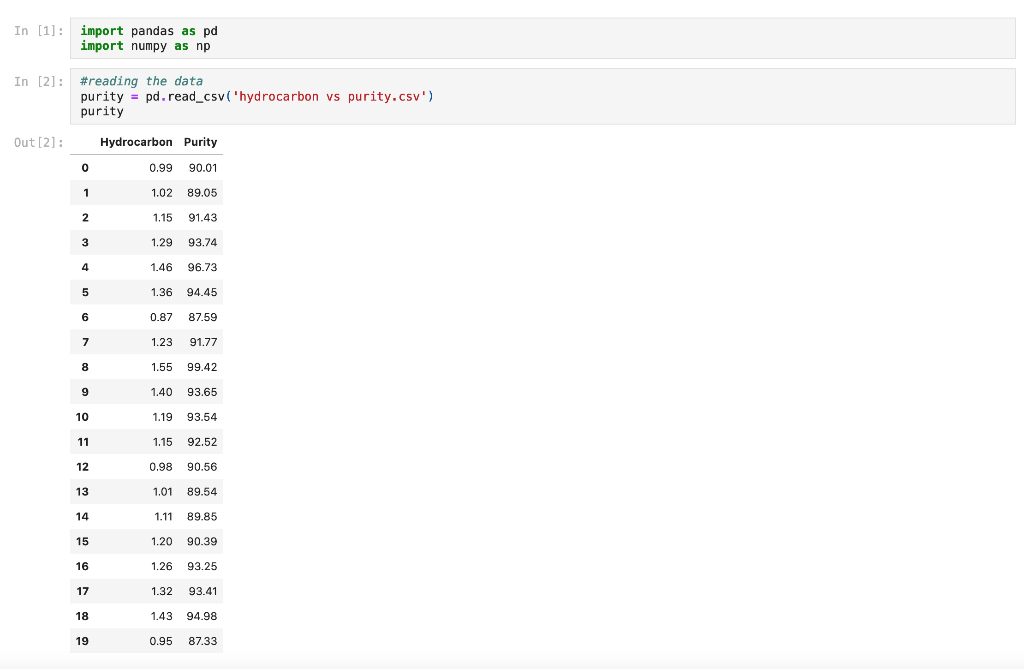
Task: Click the Purity value 99.42
Action: click(199, 367)
